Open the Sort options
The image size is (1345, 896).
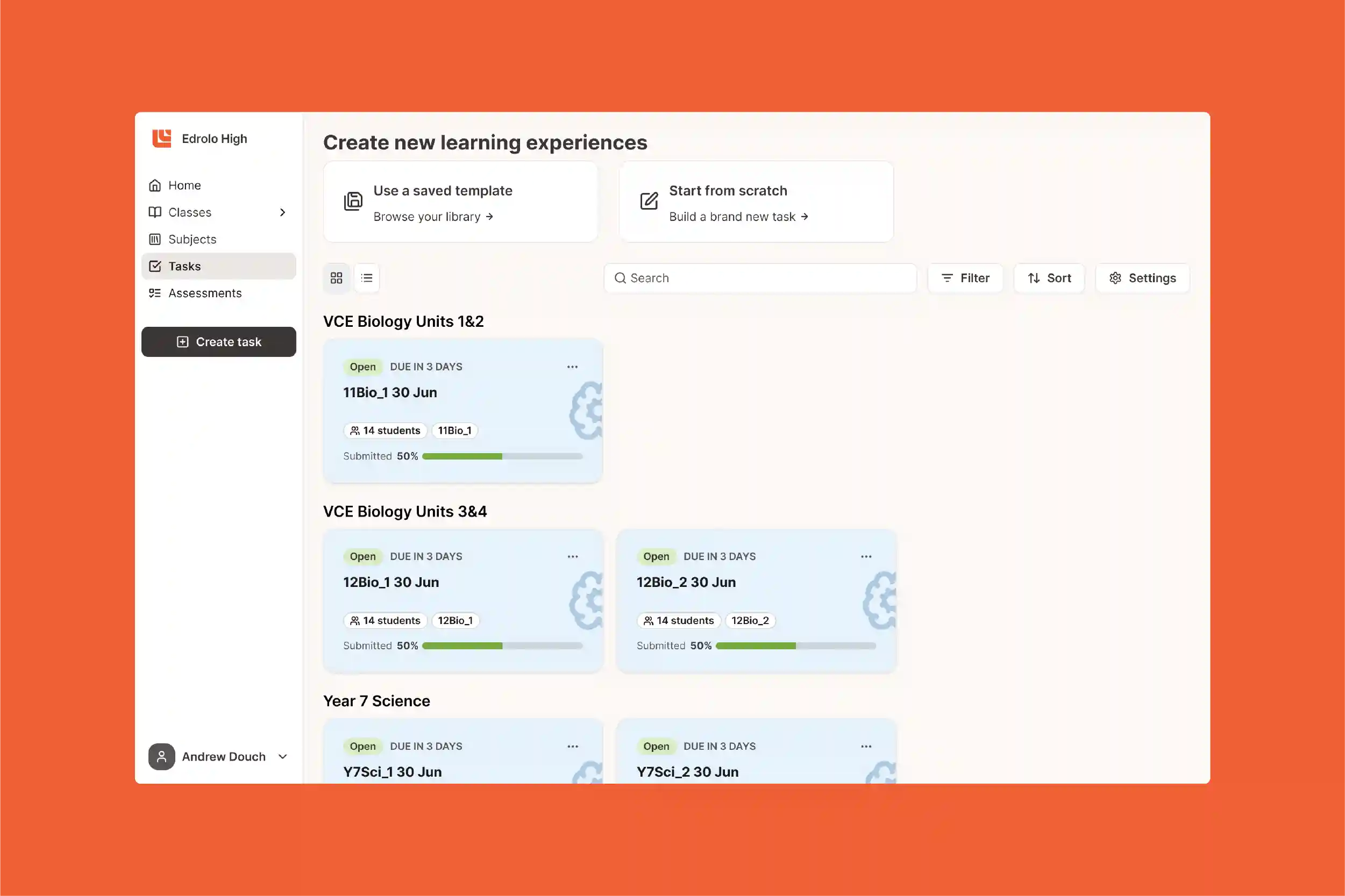pyautogui.click(x=1049, y=278)
